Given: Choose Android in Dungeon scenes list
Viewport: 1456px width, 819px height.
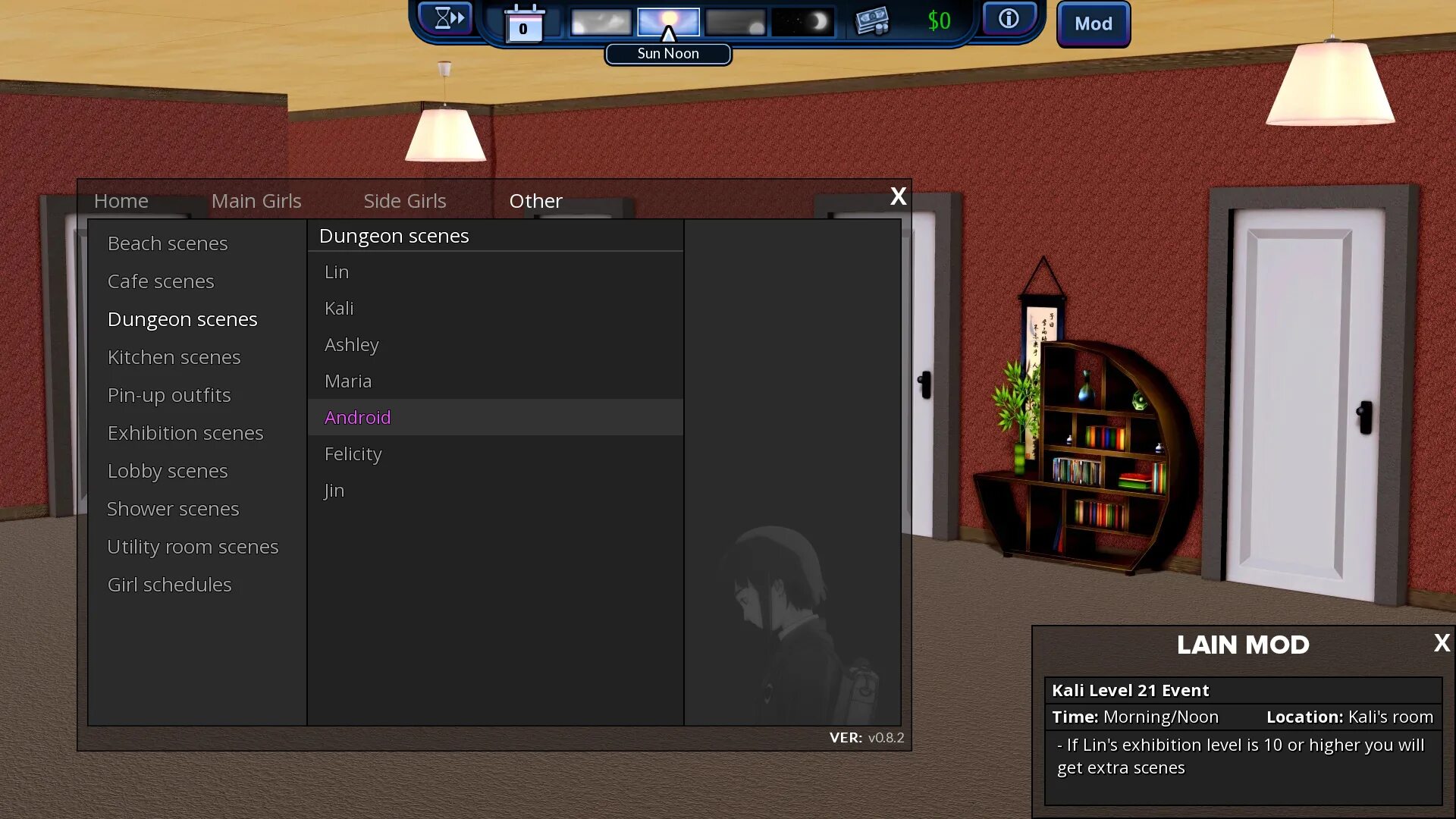Looking at the screenshot, I should pyautogui.click(x=357, y=418).
